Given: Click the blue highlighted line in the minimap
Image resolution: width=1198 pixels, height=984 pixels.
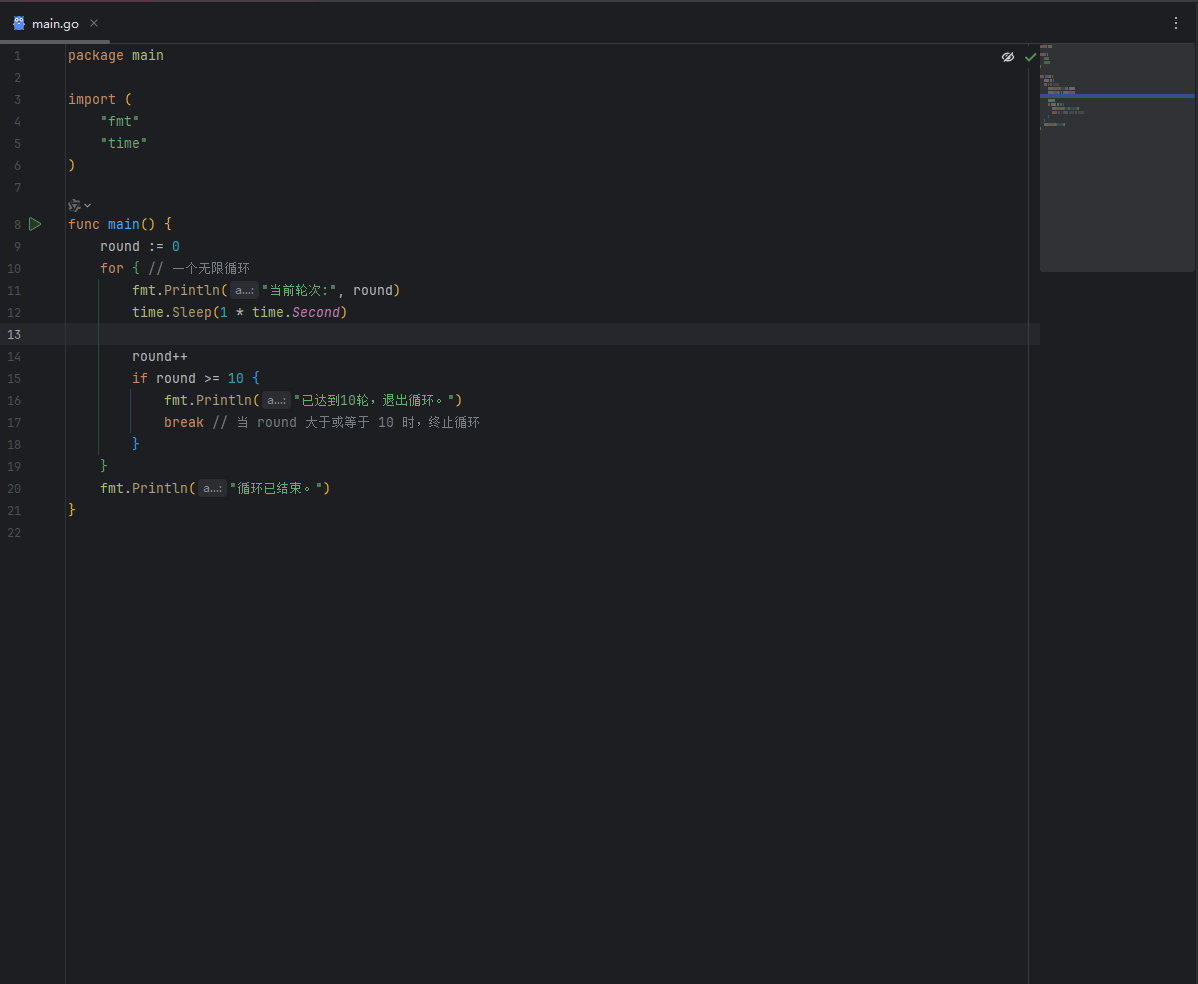Looking at the screenshot, I should [1117, 94].
